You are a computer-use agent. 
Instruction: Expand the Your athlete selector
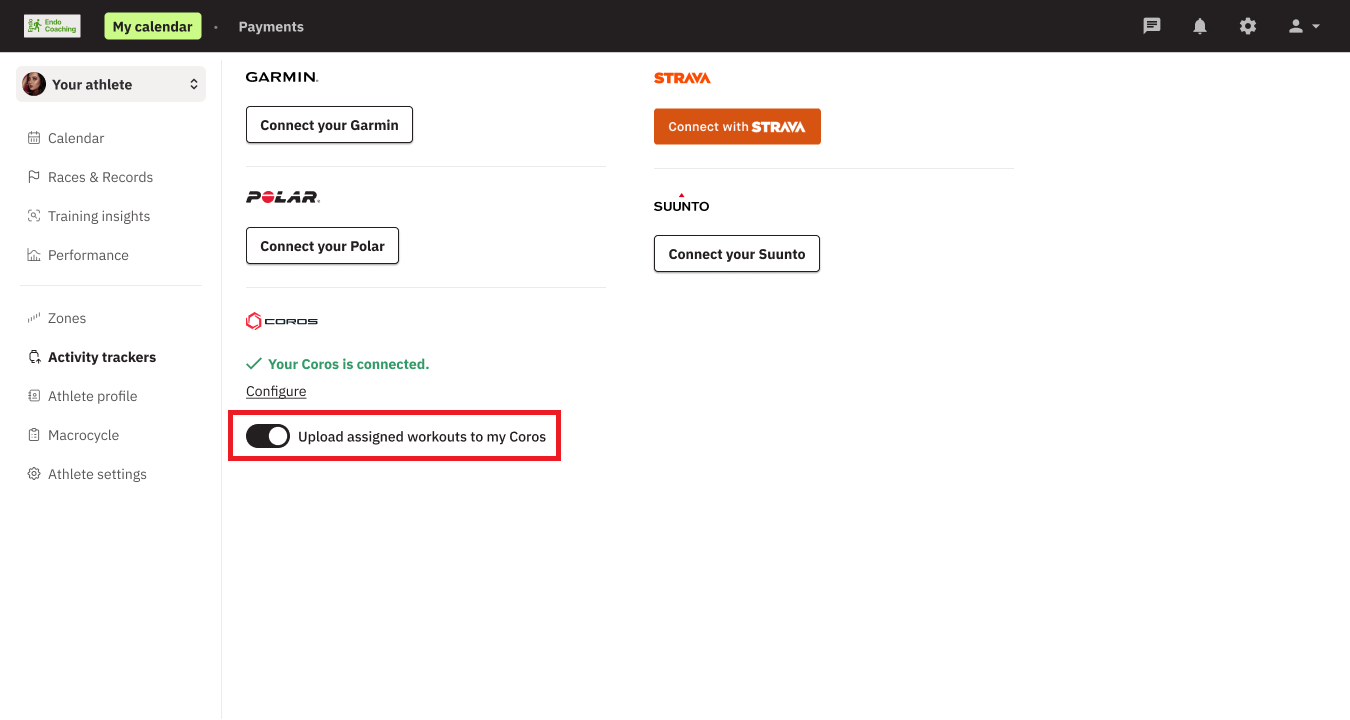tap(111, 84)
